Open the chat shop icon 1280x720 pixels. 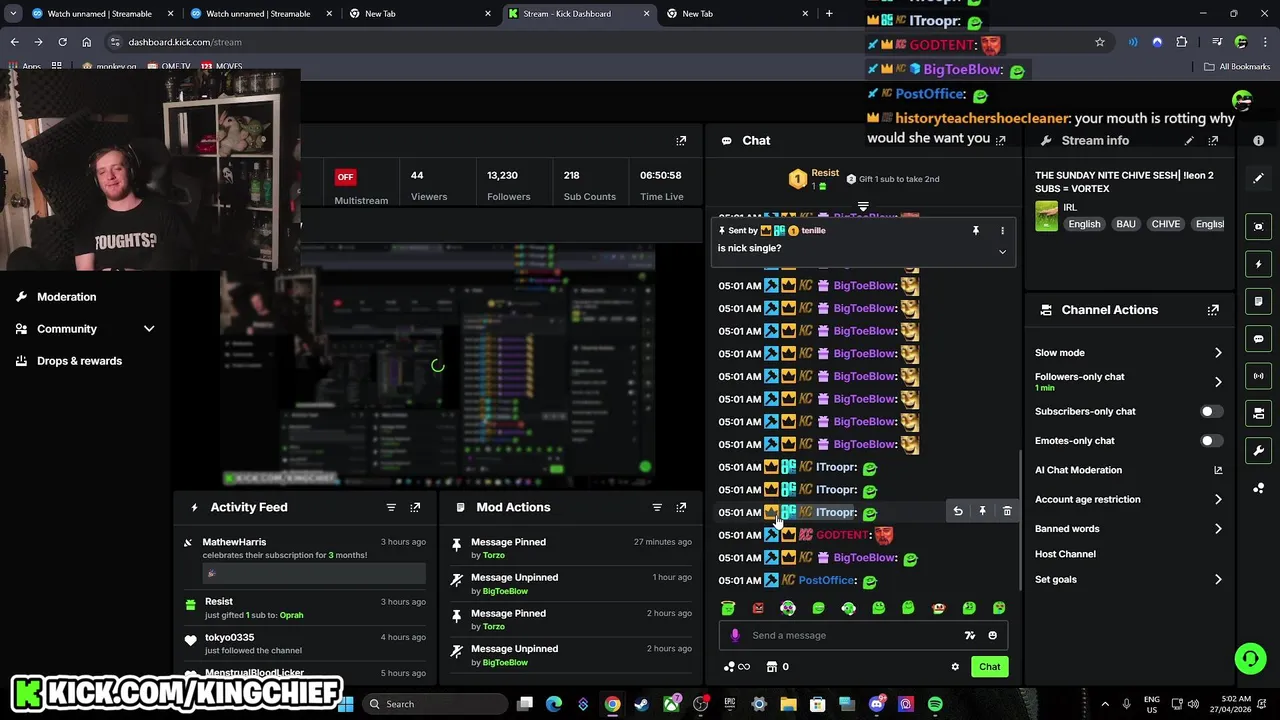(x=772, y=667)
